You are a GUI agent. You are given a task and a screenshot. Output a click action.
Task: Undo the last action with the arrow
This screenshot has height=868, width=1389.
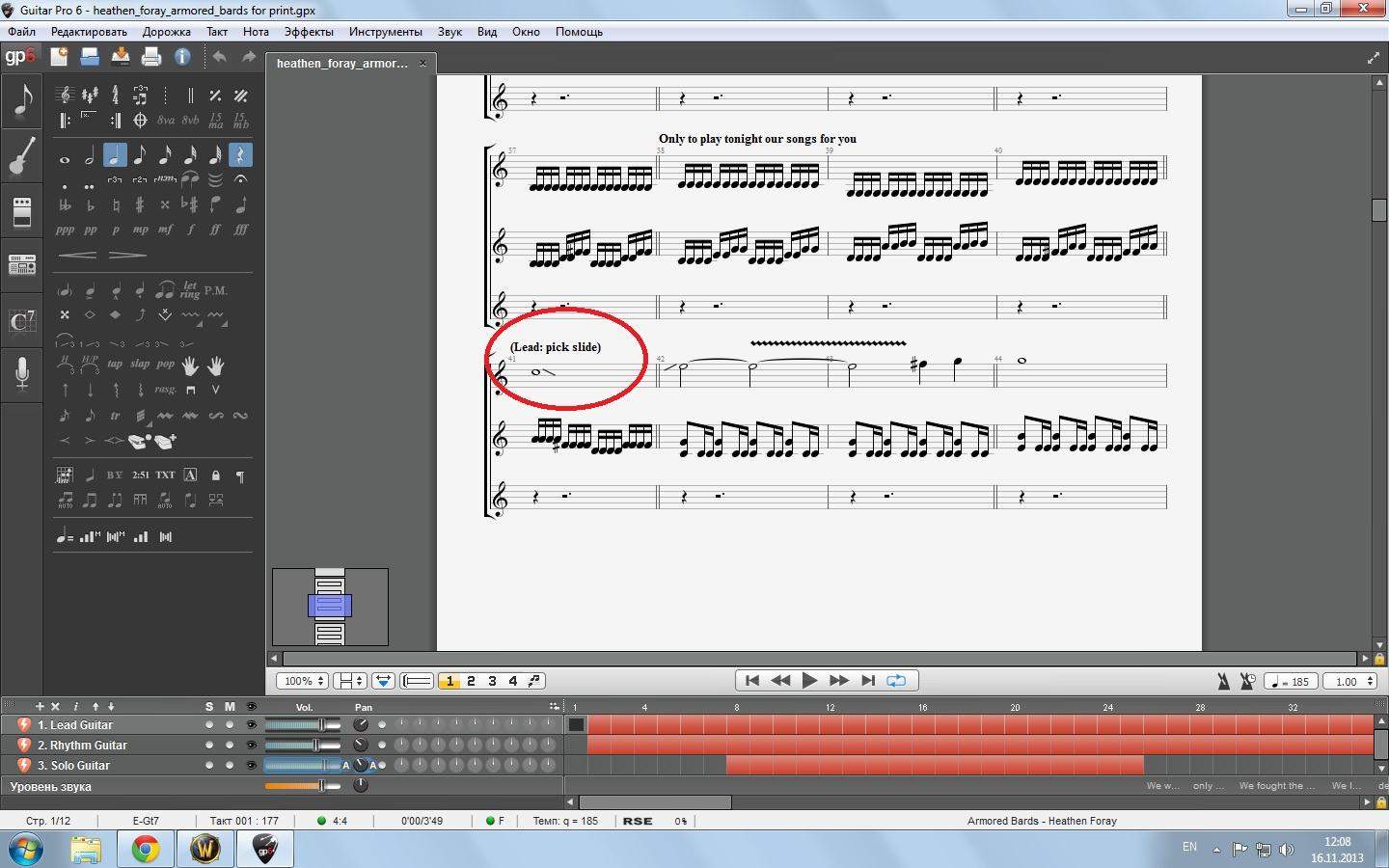click(219, 57)
